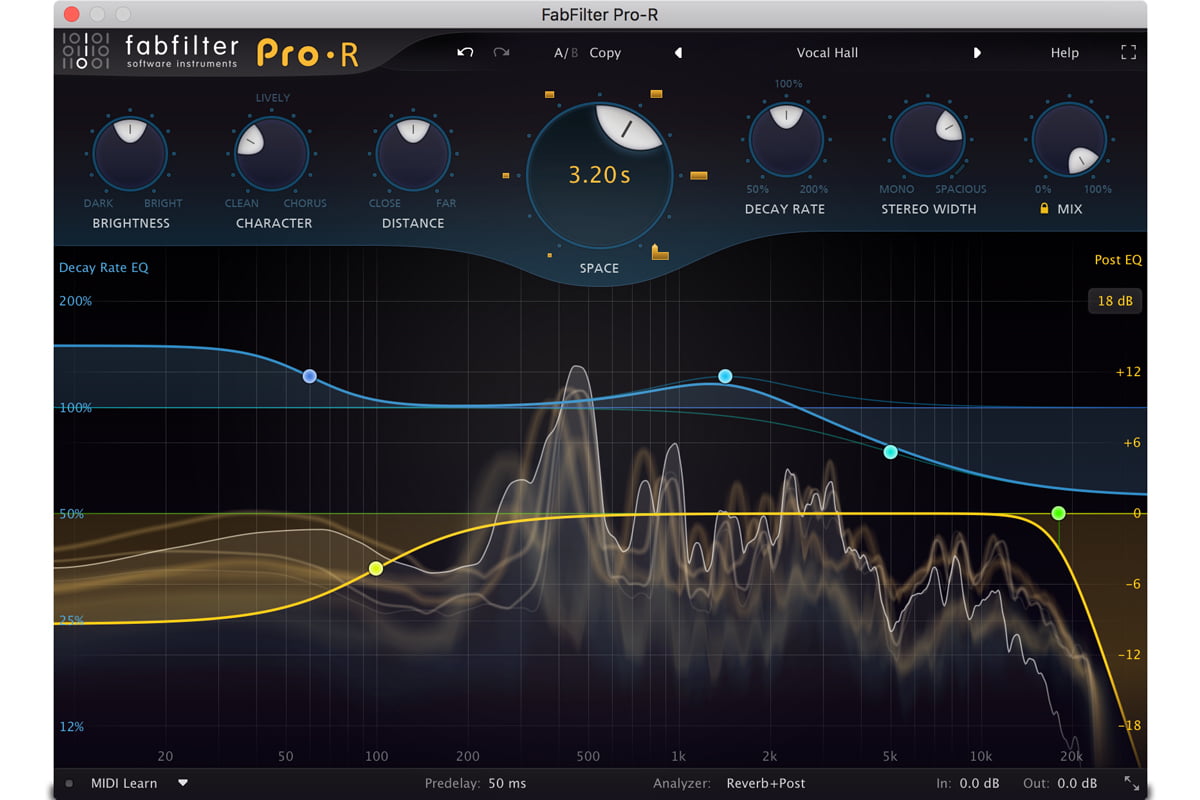The height and width of the screenshot is (800, 1200).
Task: Click the Decay Rate knob
Action: (x=787, y=139)
